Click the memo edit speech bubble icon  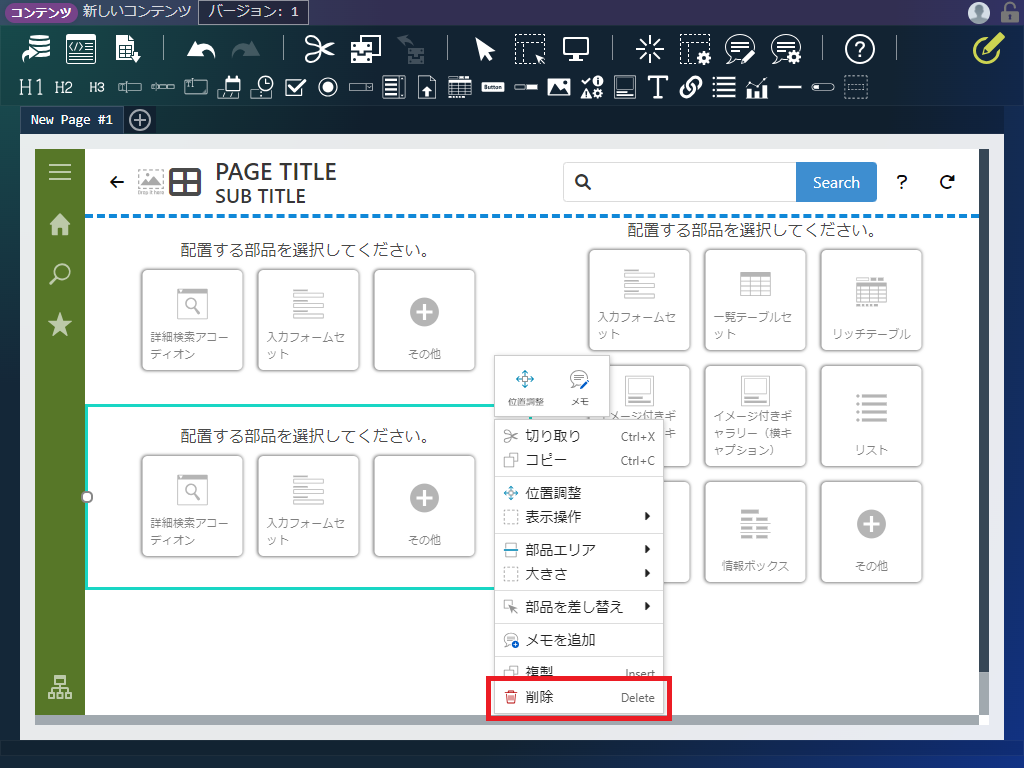click(x=740, y=49)
